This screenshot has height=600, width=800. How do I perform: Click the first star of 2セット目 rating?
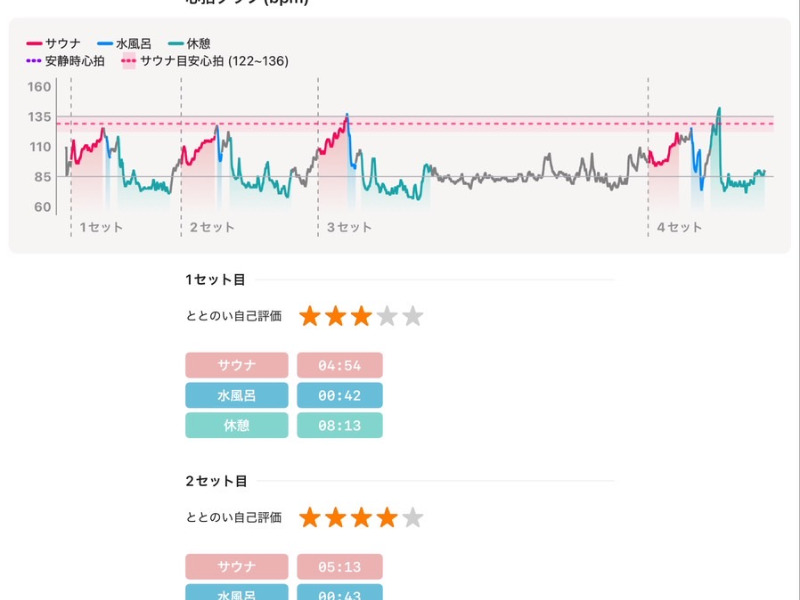pos(310,518)
